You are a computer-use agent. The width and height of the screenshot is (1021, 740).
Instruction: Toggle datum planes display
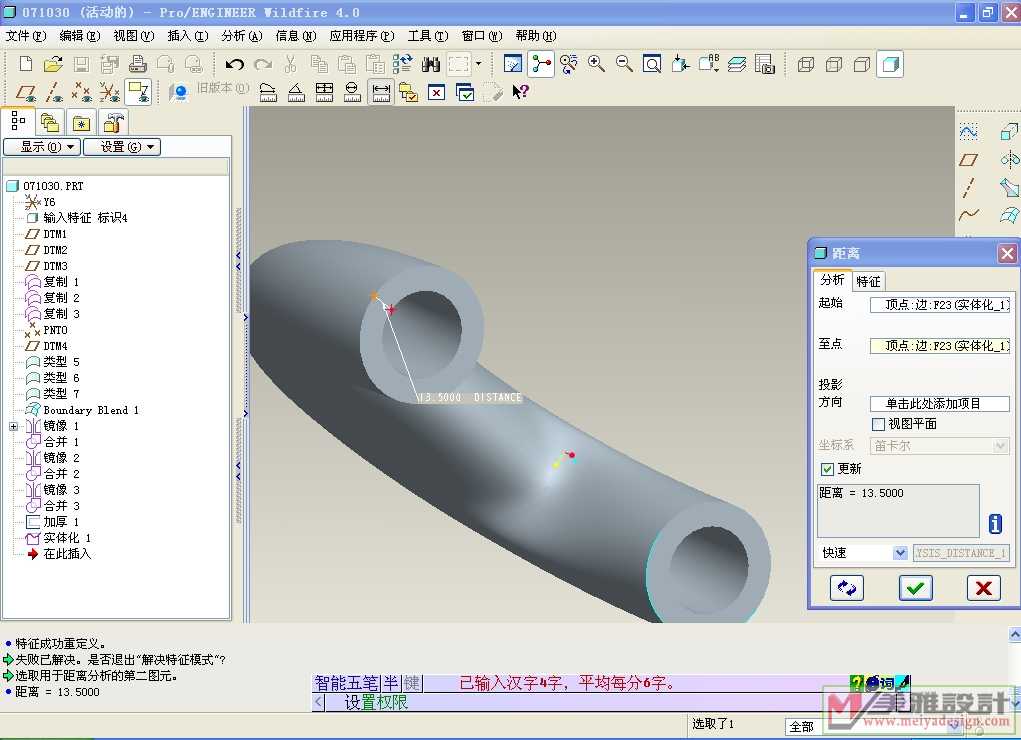coord(26,92)
